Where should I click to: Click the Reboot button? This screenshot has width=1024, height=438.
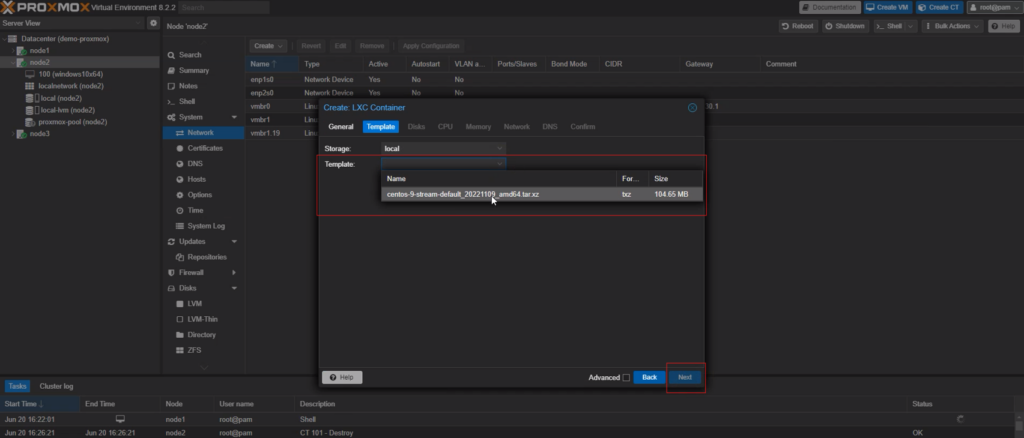(x=798, y=26)
